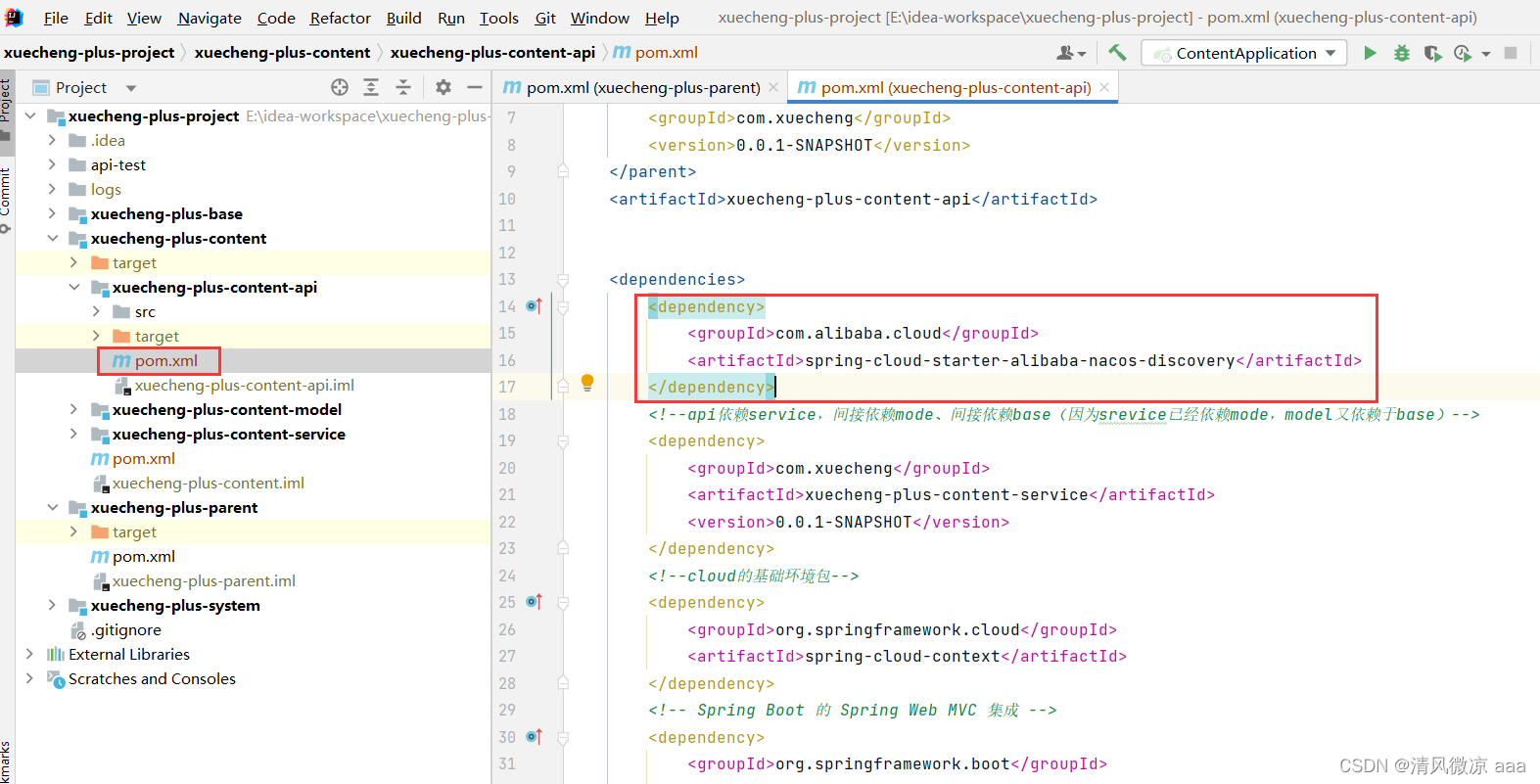This screenshot has width=1540, height=784.
Task: Open the Build menu
Action: (403, 18)
